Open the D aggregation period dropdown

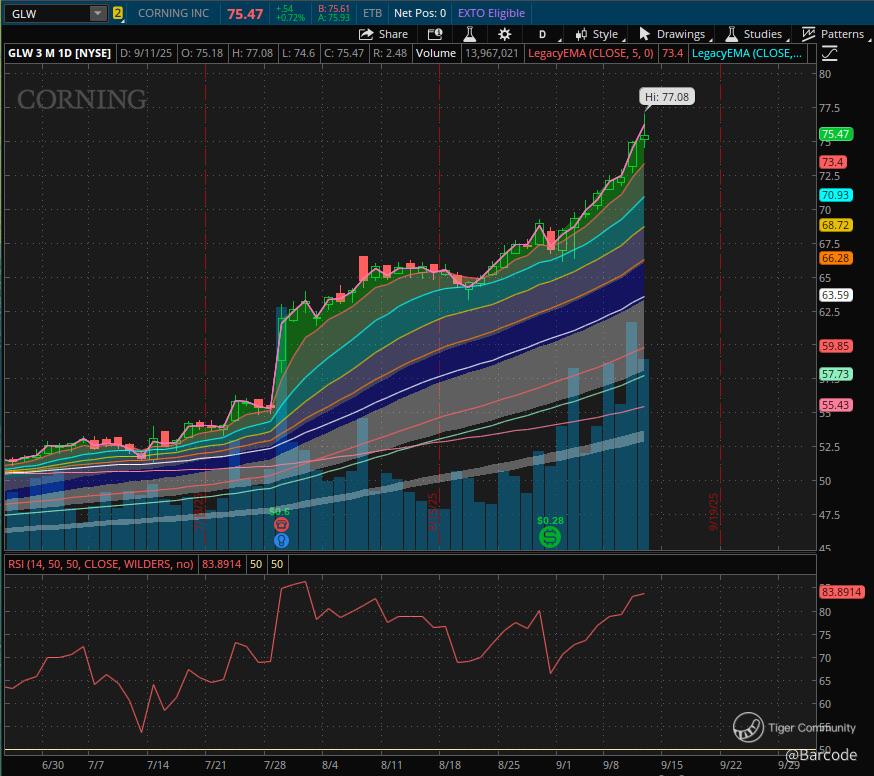click(x=542, y=34)
